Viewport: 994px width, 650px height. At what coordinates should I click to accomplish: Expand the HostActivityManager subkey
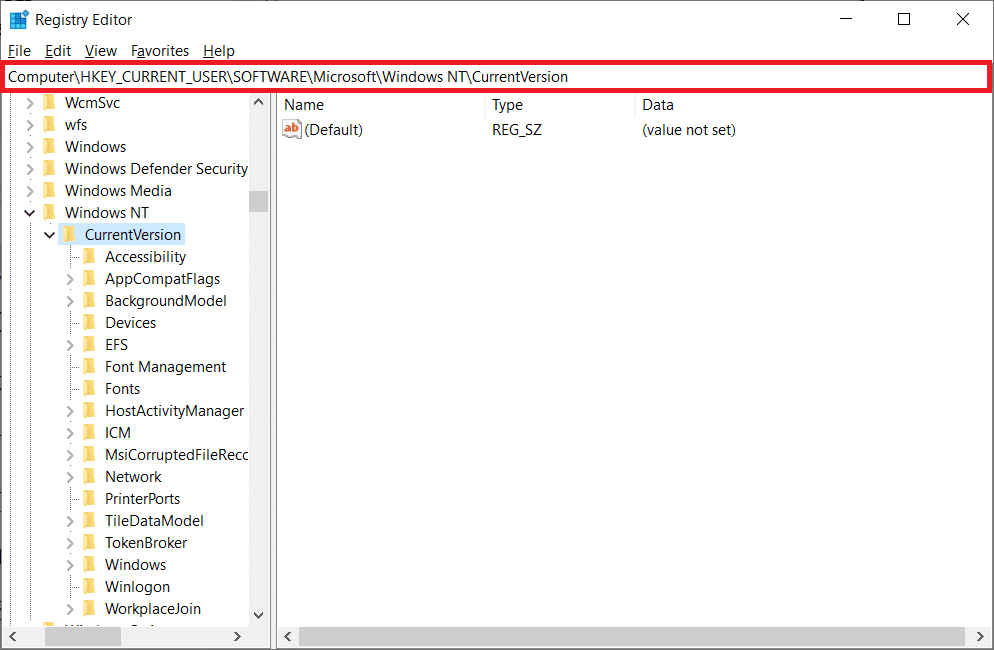point(69,410)
